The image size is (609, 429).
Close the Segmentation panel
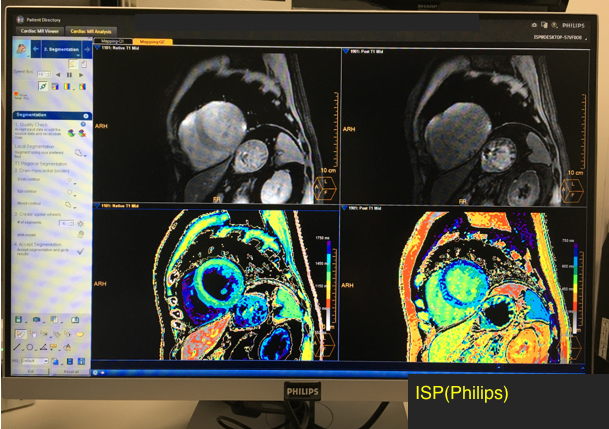87,116
